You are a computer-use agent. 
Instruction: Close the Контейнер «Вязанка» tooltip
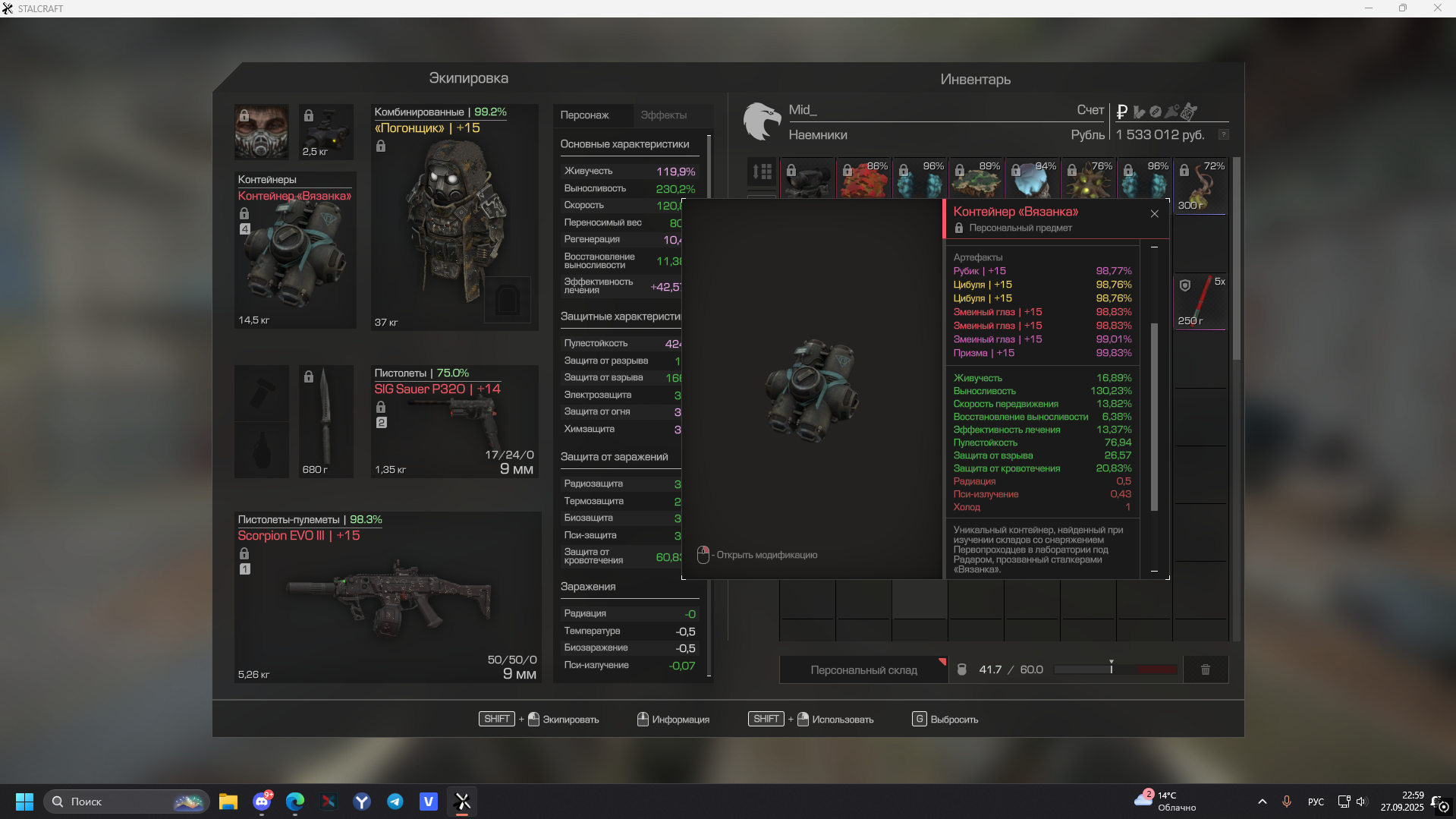pyautogui.click(x=1154, y=214)
